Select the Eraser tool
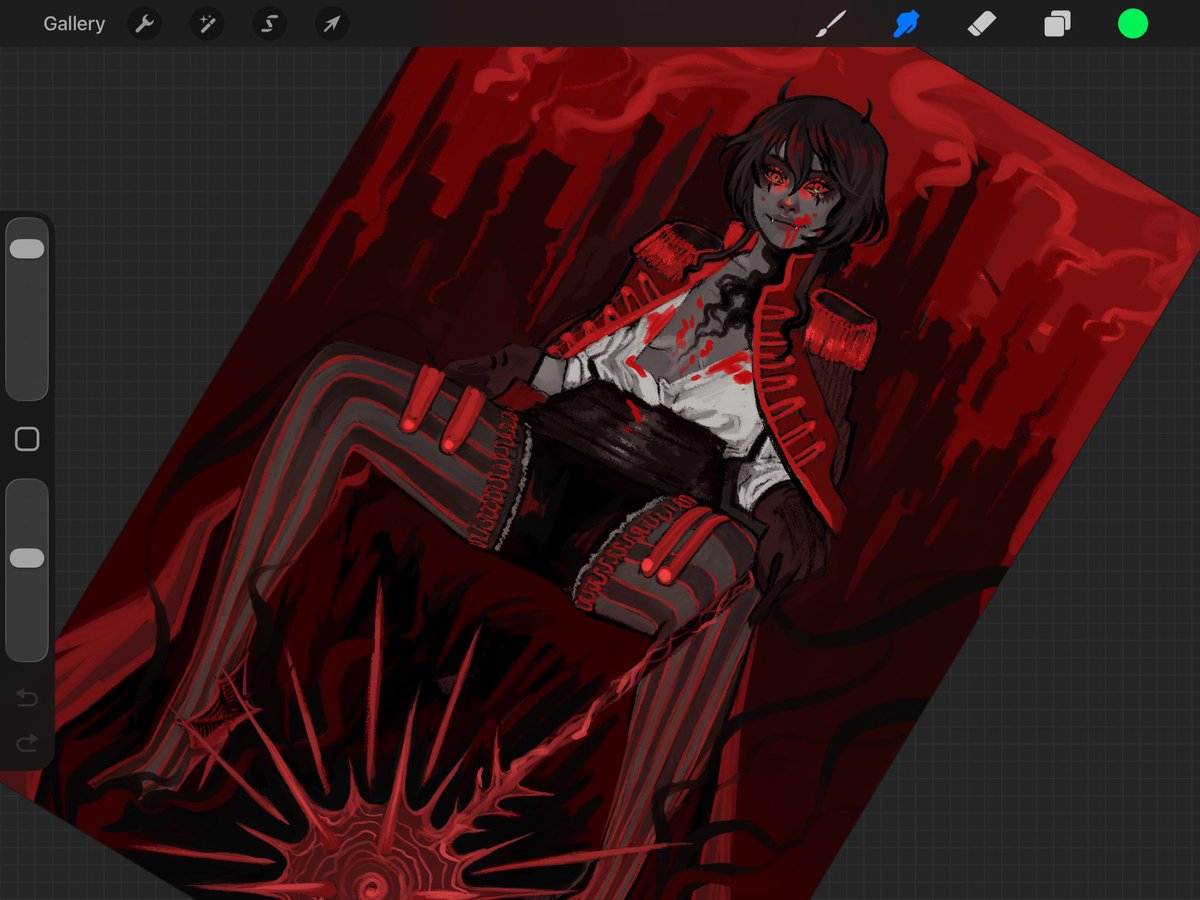This screenshot has width=1200, height=900. tap(982, 24)
